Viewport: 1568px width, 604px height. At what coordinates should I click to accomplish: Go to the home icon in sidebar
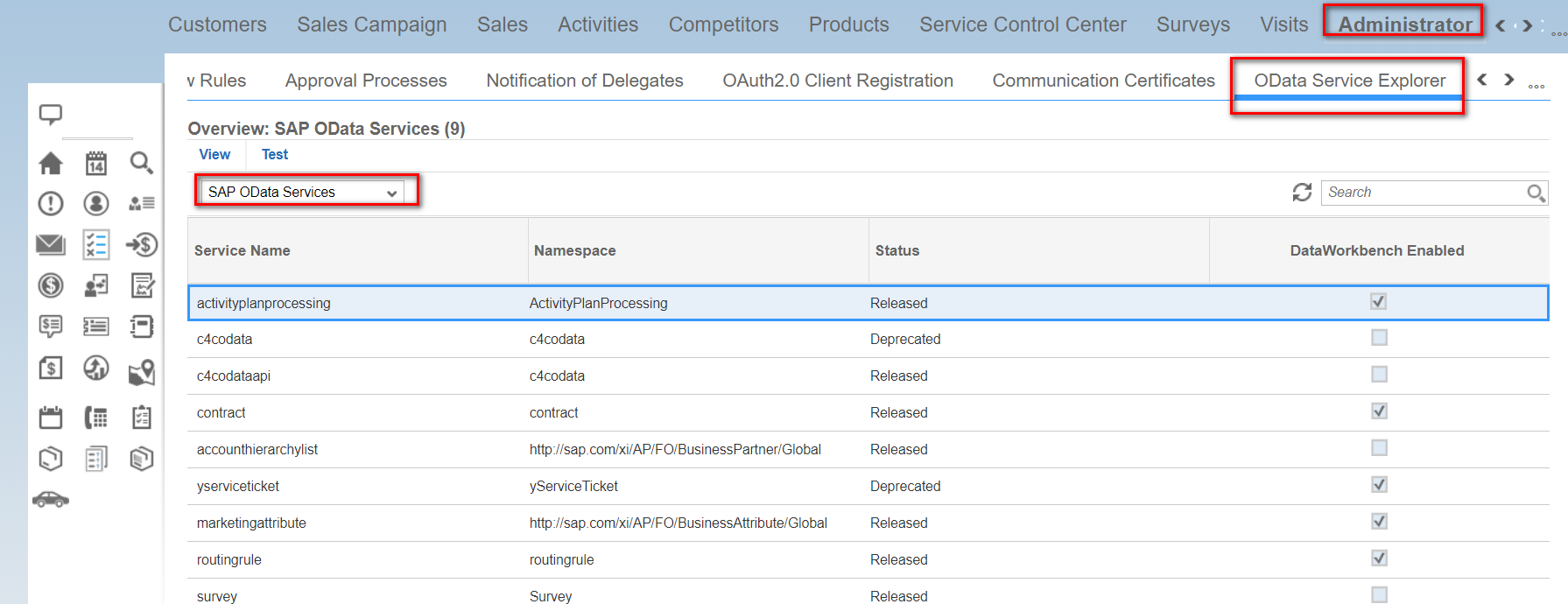pyautogui.click(x=51, y=163)
